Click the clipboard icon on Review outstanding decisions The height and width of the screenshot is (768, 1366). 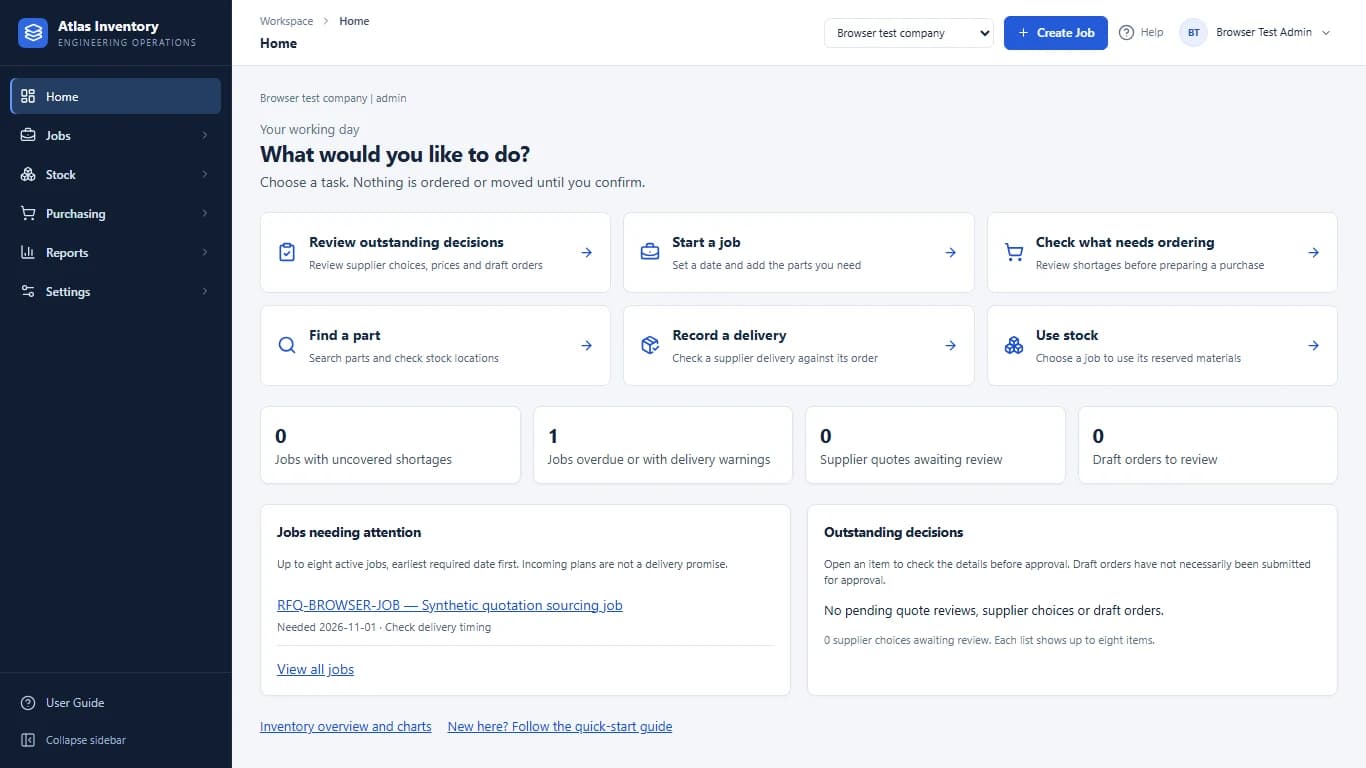(287, 252)
